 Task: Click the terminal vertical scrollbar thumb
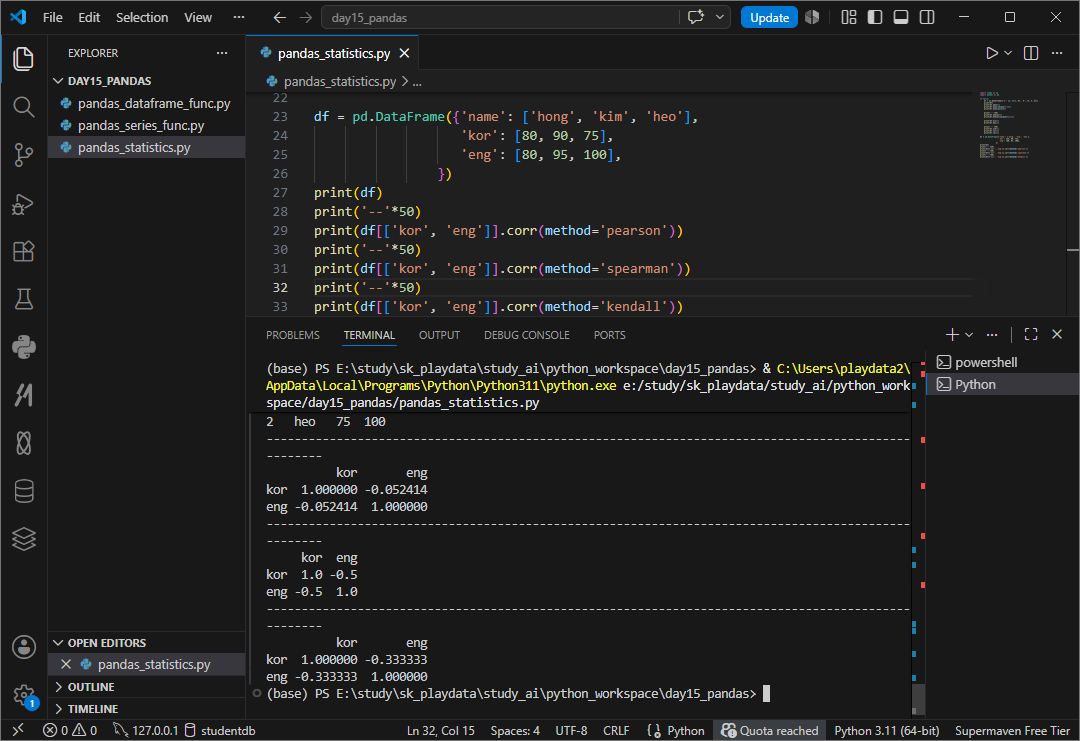[x=918, y=698]
